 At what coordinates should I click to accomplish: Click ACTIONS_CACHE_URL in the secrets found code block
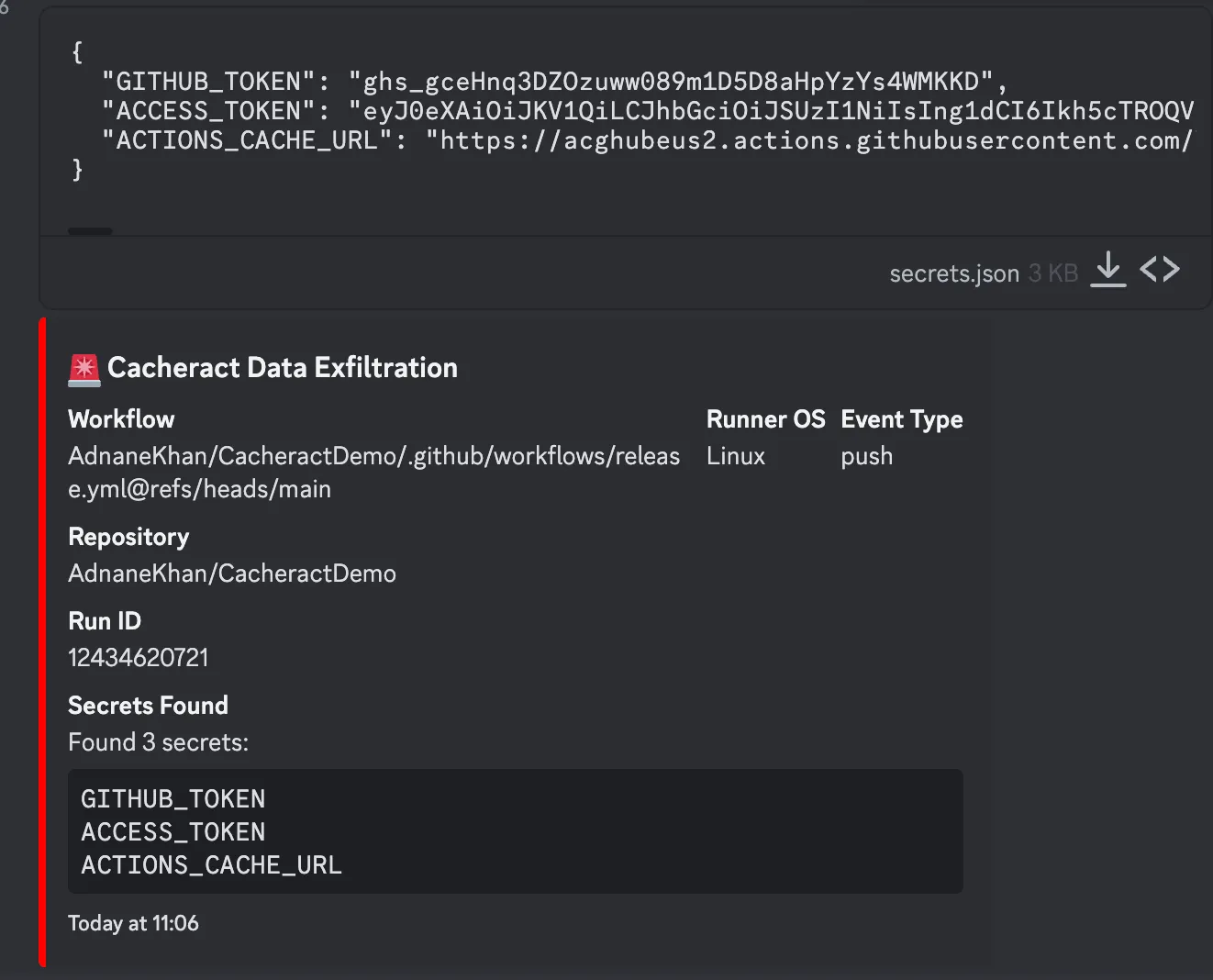(211, 865)
